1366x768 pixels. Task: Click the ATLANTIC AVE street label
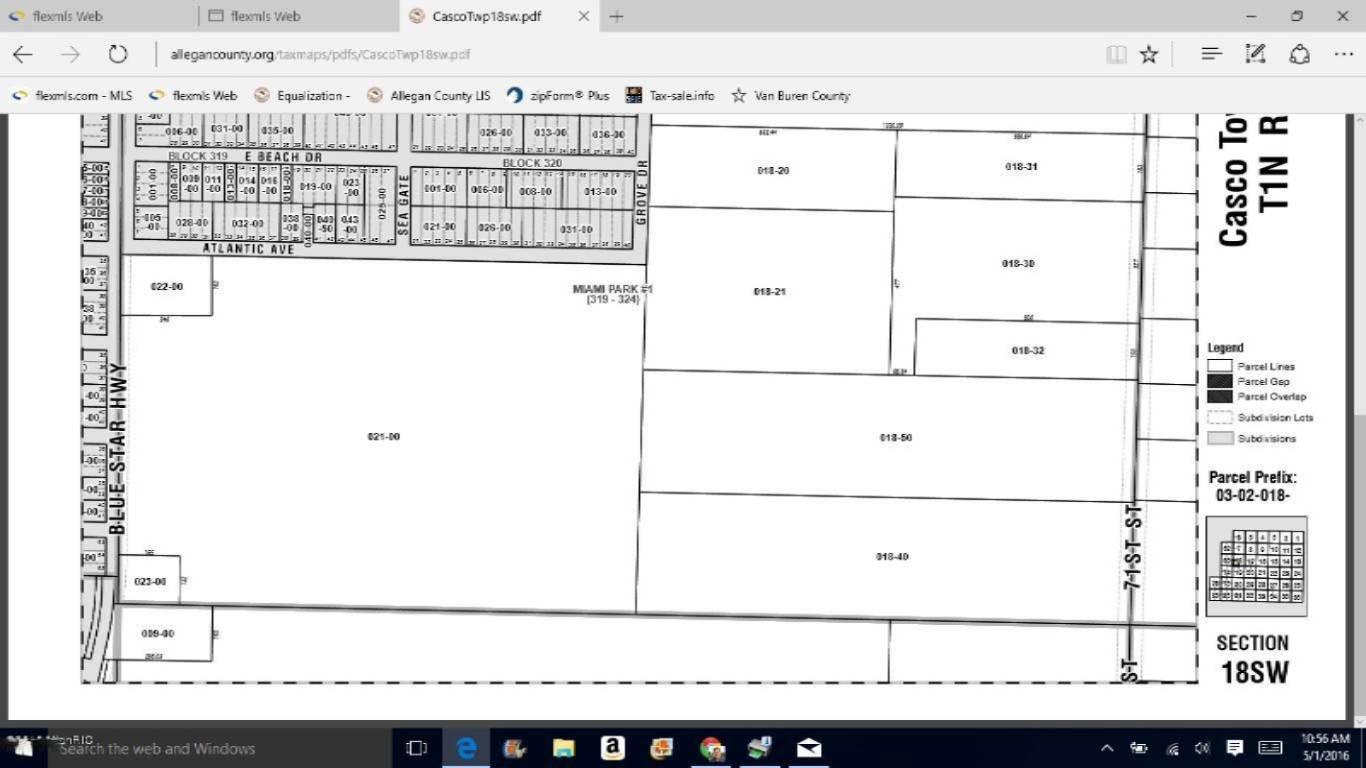click(x=249, y=249)
